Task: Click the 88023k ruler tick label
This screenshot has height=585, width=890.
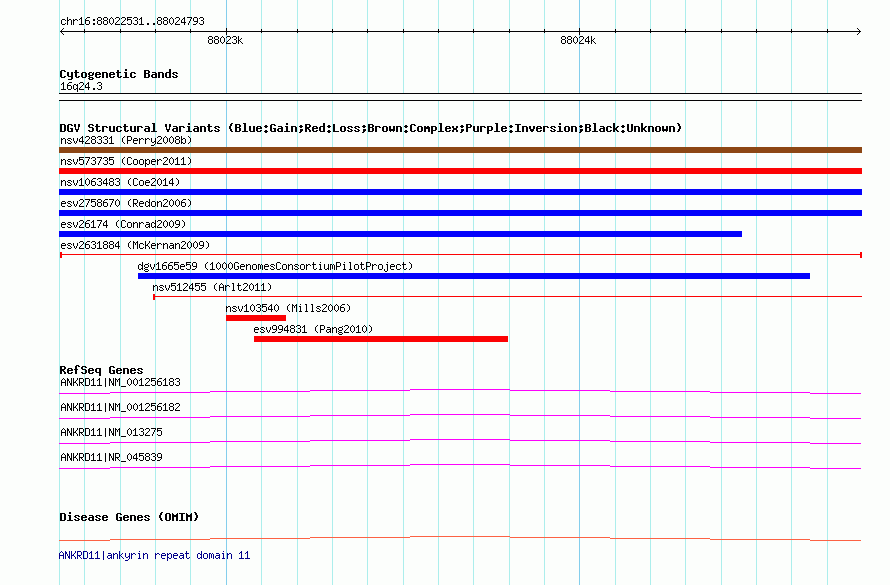Action: (225, 40)
